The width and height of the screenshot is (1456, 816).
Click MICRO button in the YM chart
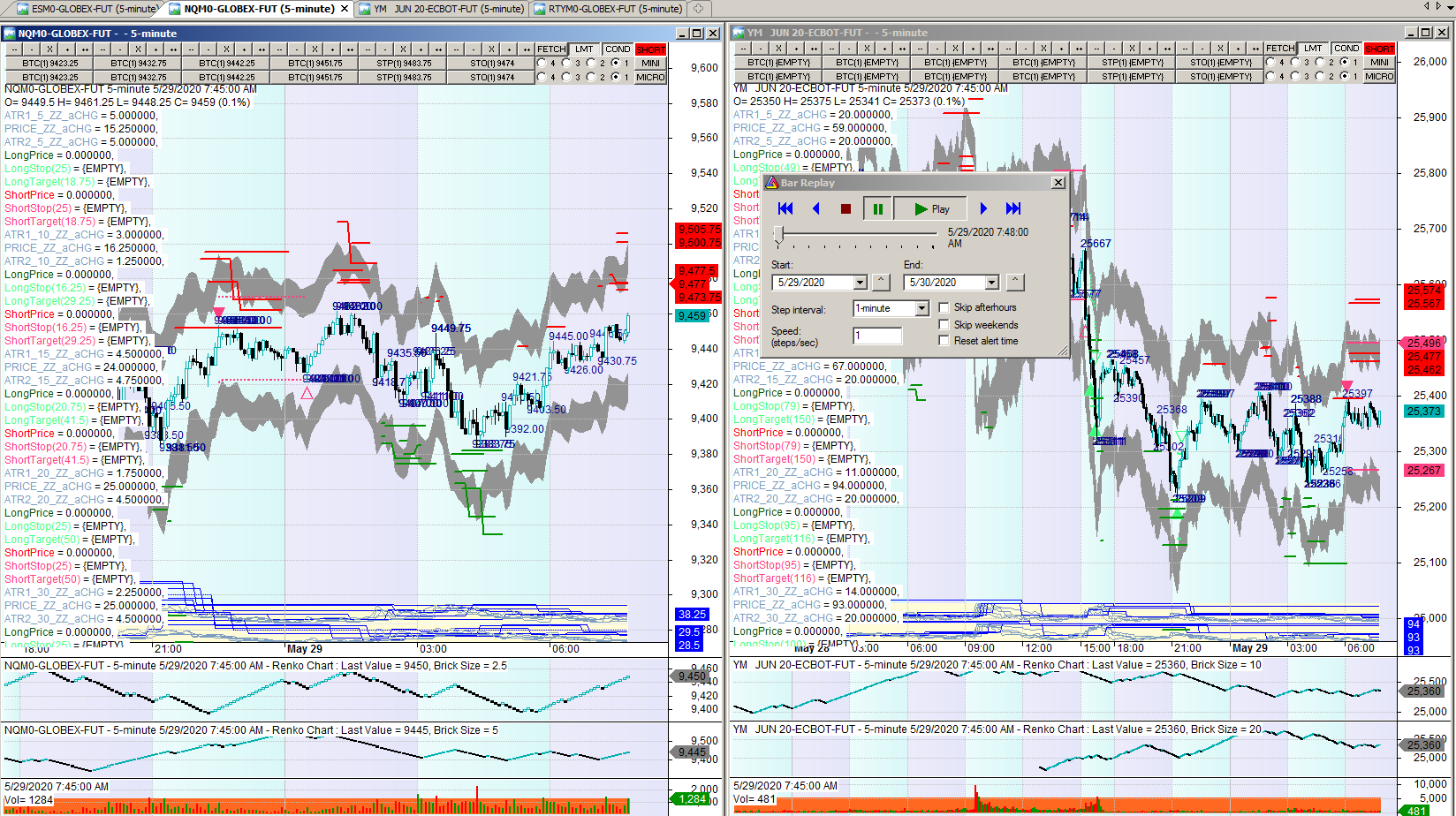1379,76
